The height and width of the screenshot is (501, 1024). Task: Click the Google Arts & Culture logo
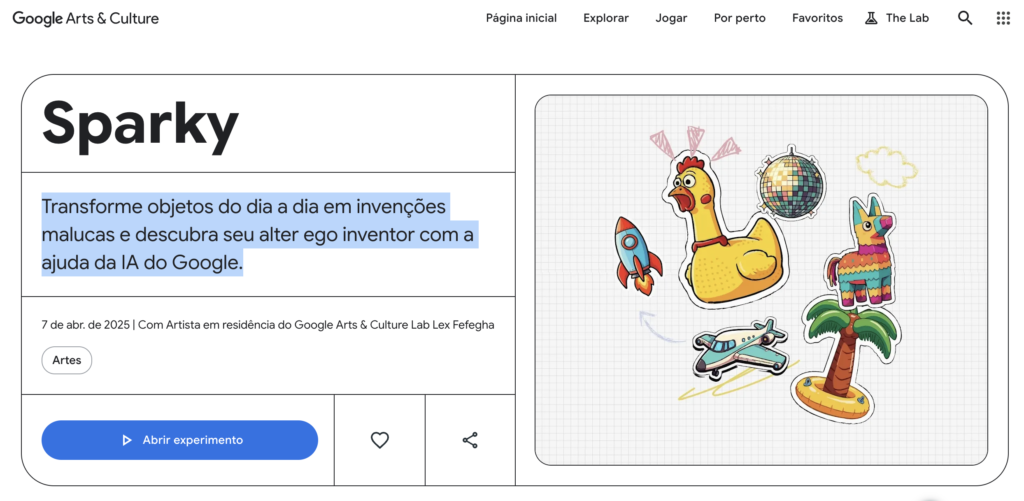coord(86,18)
